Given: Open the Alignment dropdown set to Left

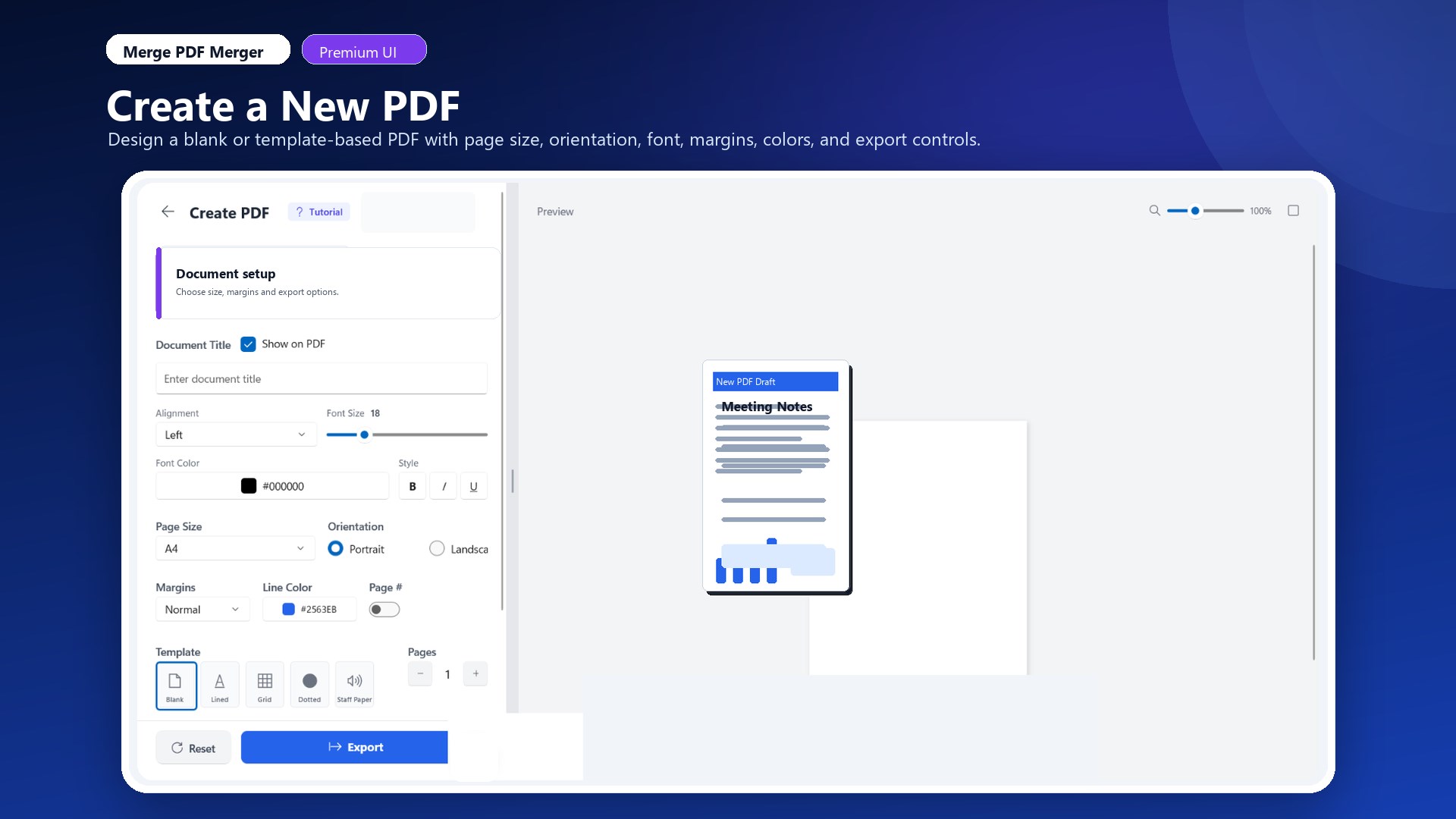Looking at the screenshot, I should point(236,435).
